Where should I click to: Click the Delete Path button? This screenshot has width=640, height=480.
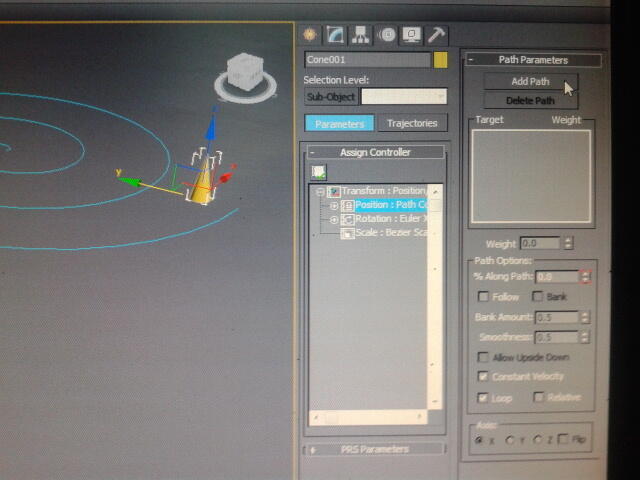tap(531, 100)
